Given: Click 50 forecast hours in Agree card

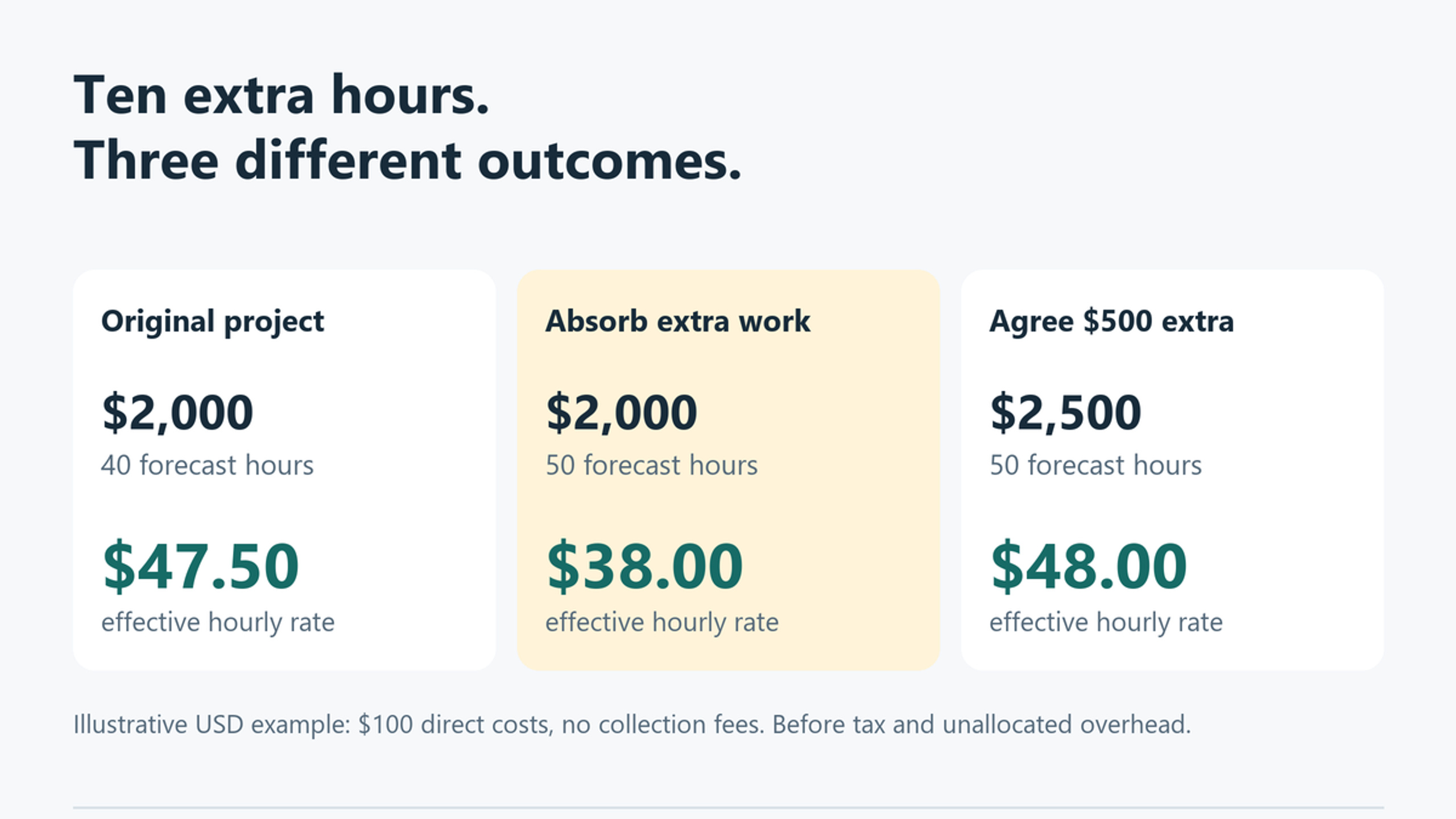Looking at the screenshot, I should pyautogui.click(x=1095, y=465).
